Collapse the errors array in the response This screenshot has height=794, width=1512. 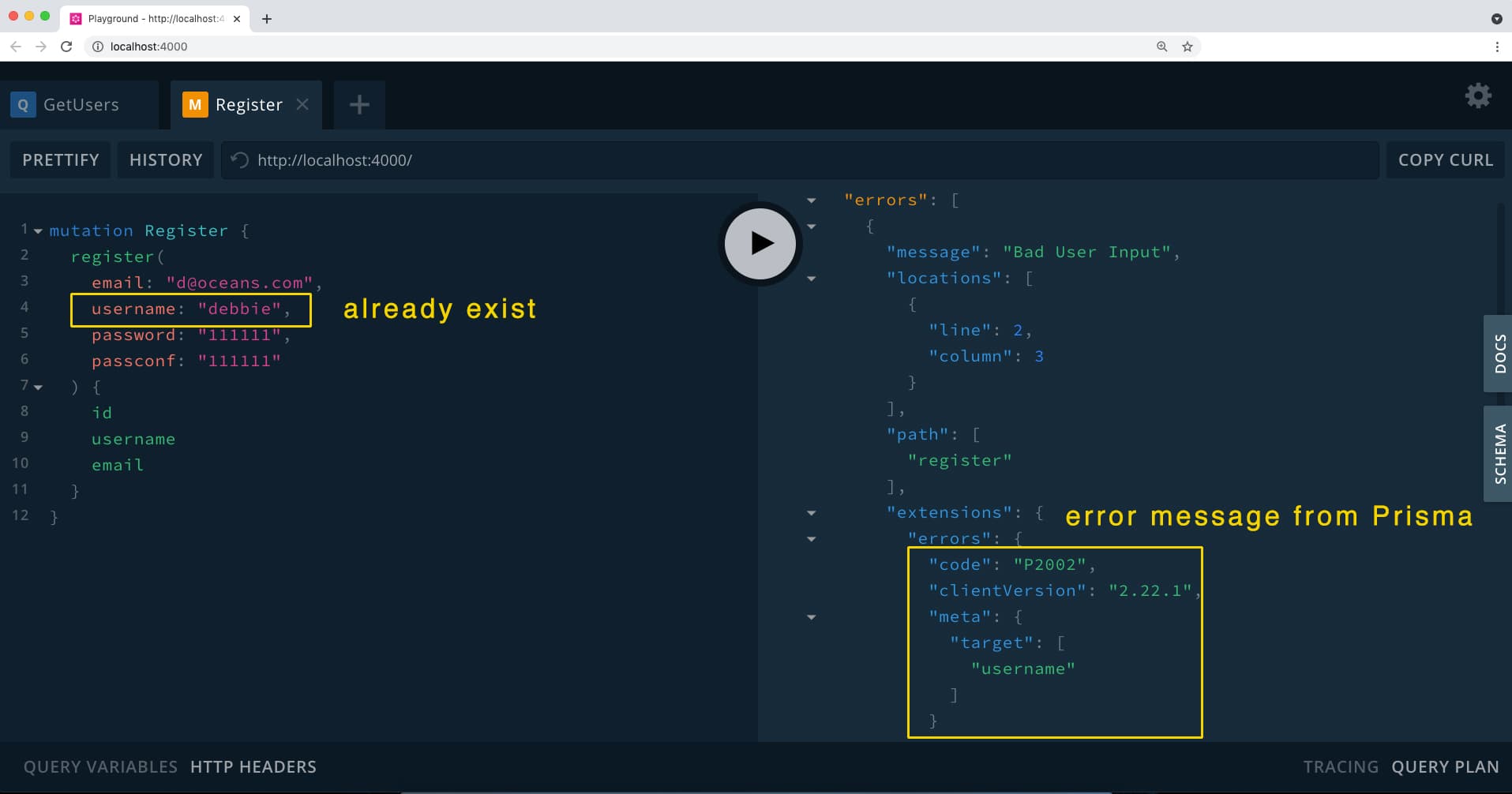tap(812, 200)
